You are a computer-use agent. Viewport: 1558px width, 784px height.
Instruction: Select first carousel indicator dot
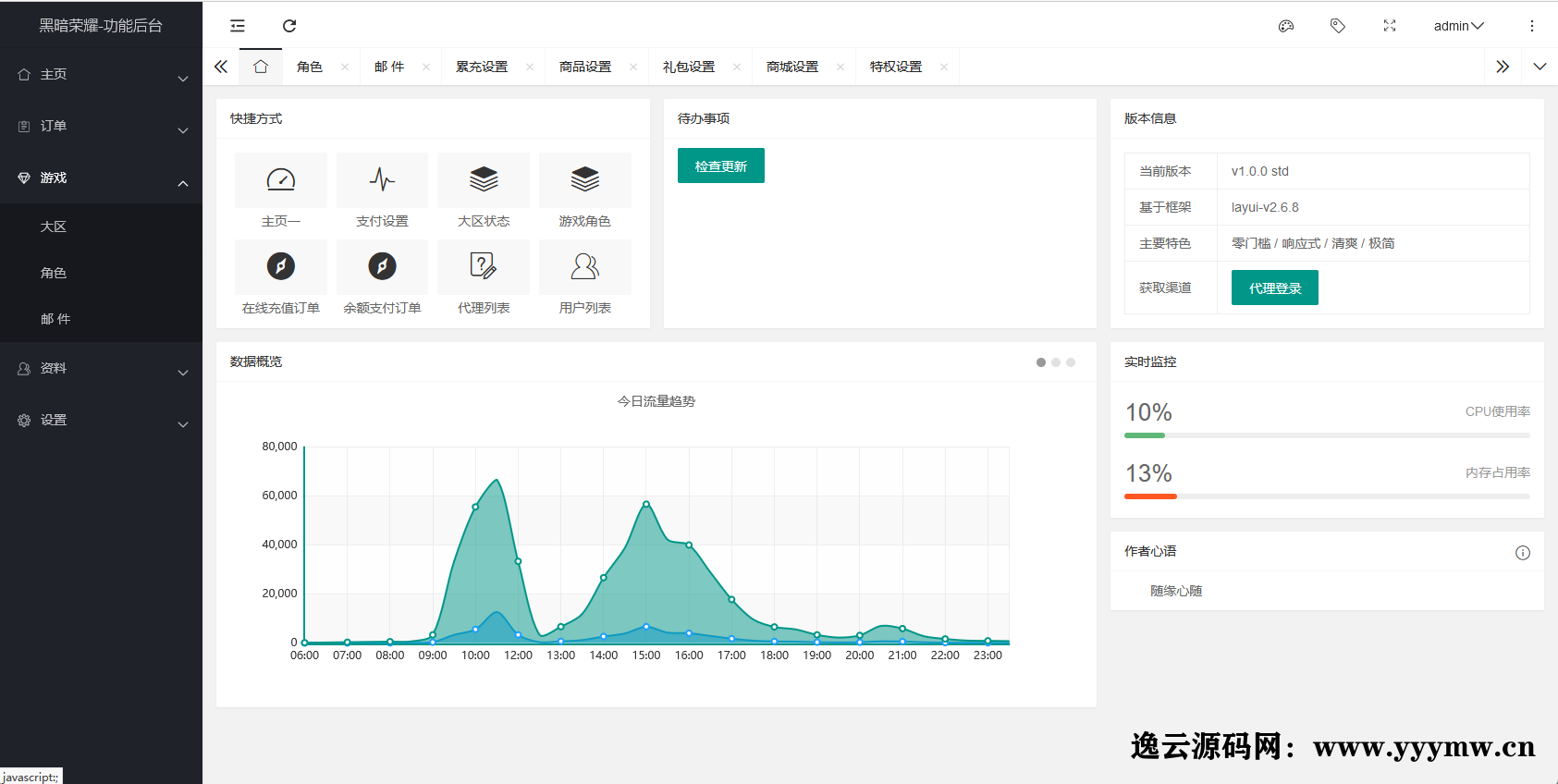point(1041,362)
